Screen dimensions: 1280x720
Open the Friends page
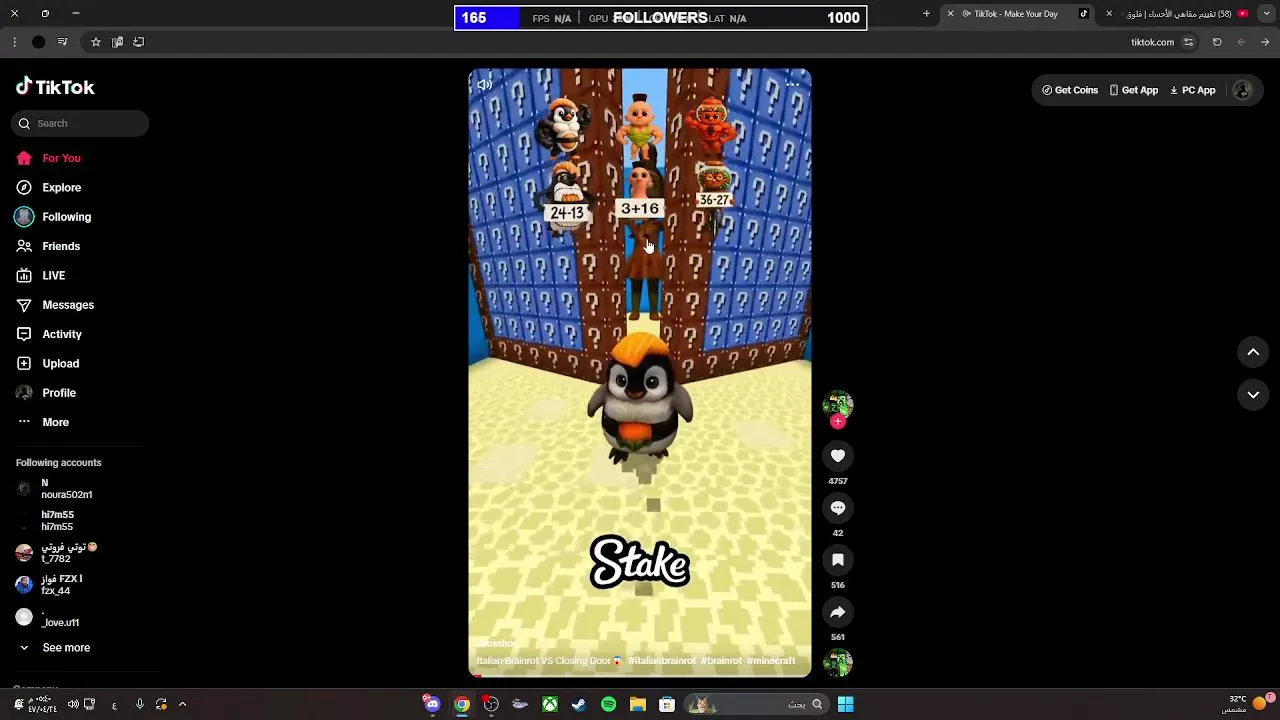pos(48,246)
